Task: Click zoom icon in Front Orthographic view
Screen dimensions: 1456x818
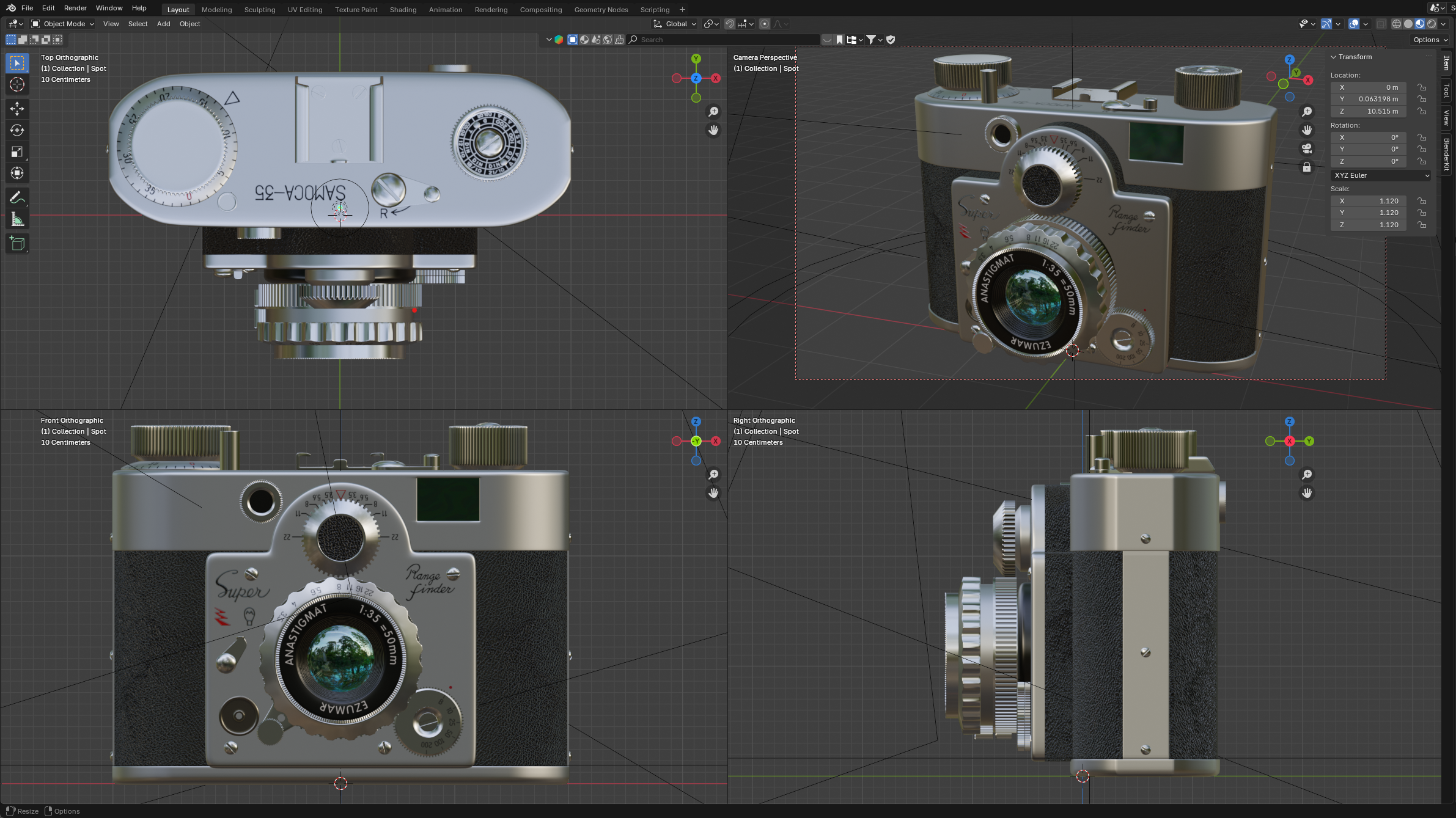Action: pos(713,475)
